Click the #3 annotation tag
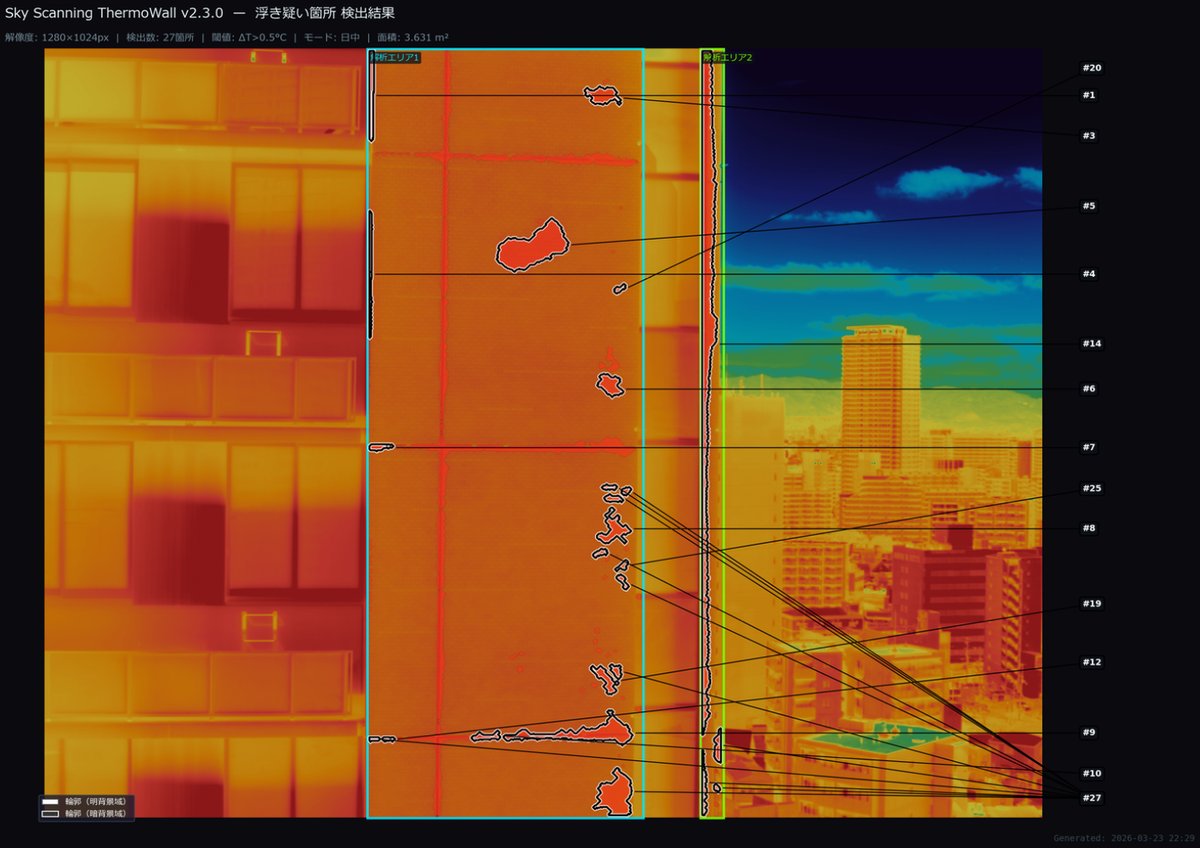This screenshot has width=1200, height=848. [x=1089, y=135]
